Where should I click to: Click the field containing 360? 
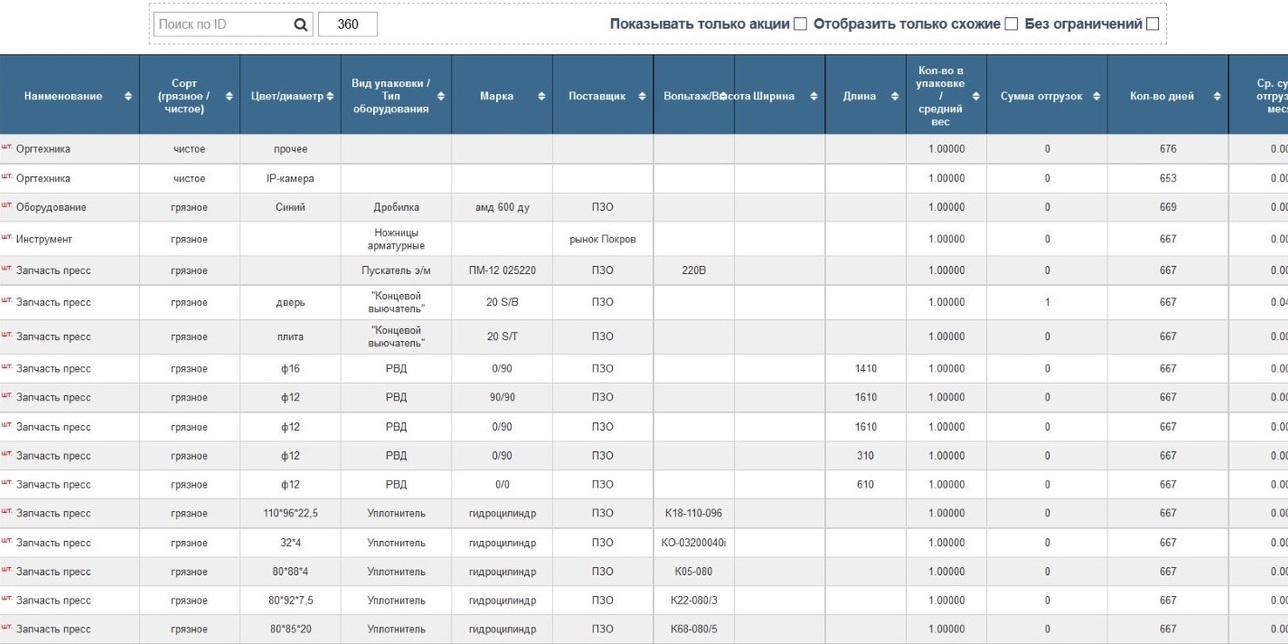pos(348,25)
